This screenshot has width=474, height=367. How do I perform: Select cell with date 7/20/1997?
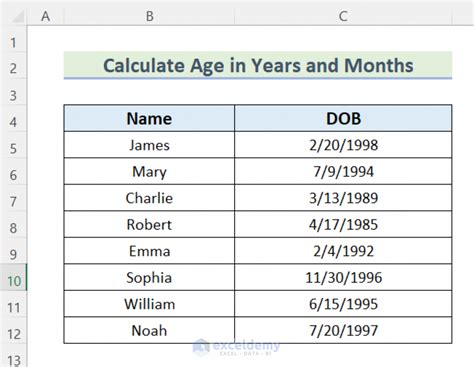(343, 330)
